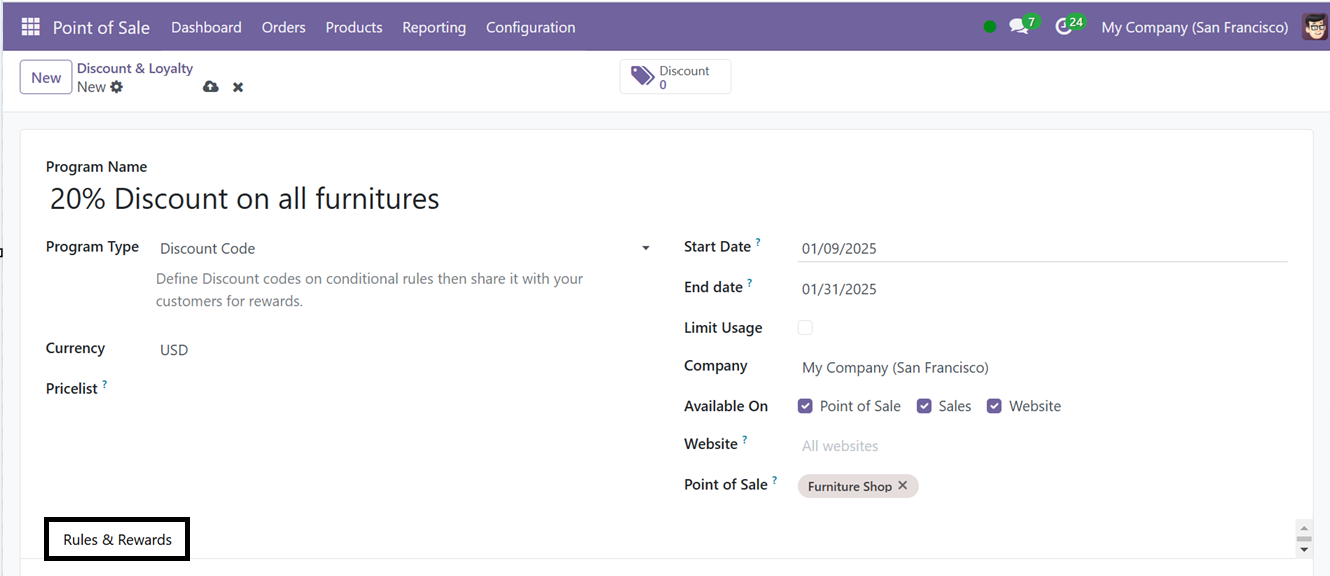The image size is (1330, 576).
Task: Go to Discount & Loyalty breadcrumb
Action: point(135,68)
